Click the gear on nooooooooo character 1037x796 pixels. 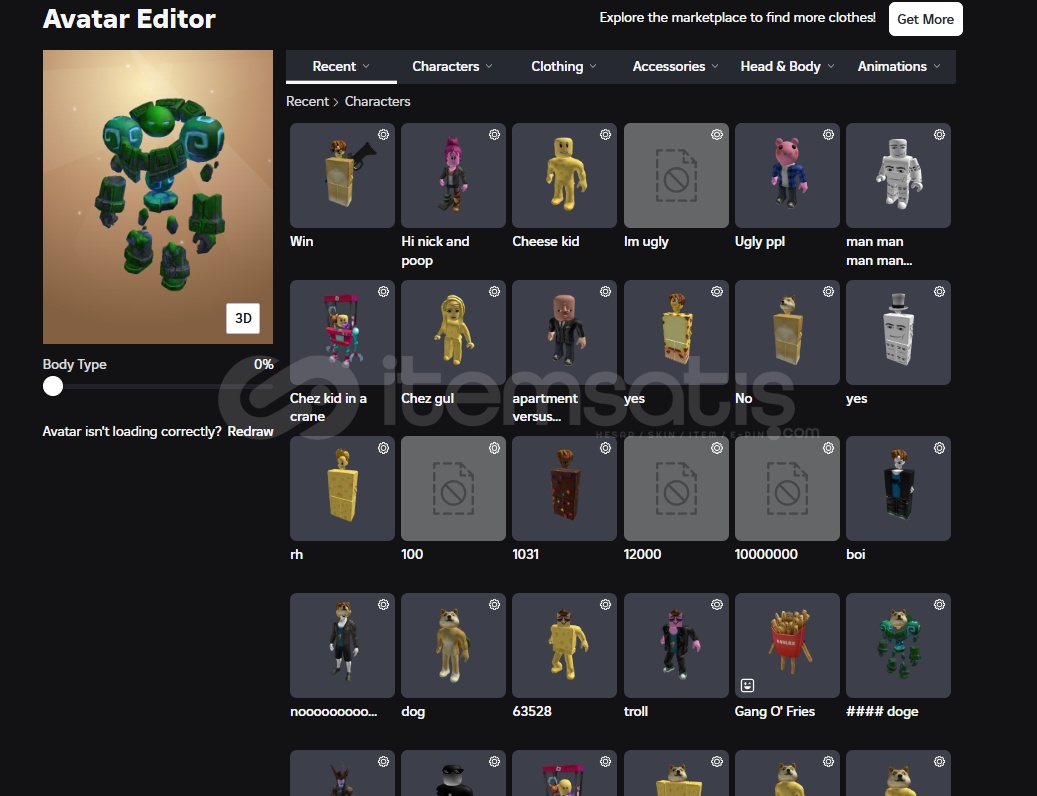[384, 605]
